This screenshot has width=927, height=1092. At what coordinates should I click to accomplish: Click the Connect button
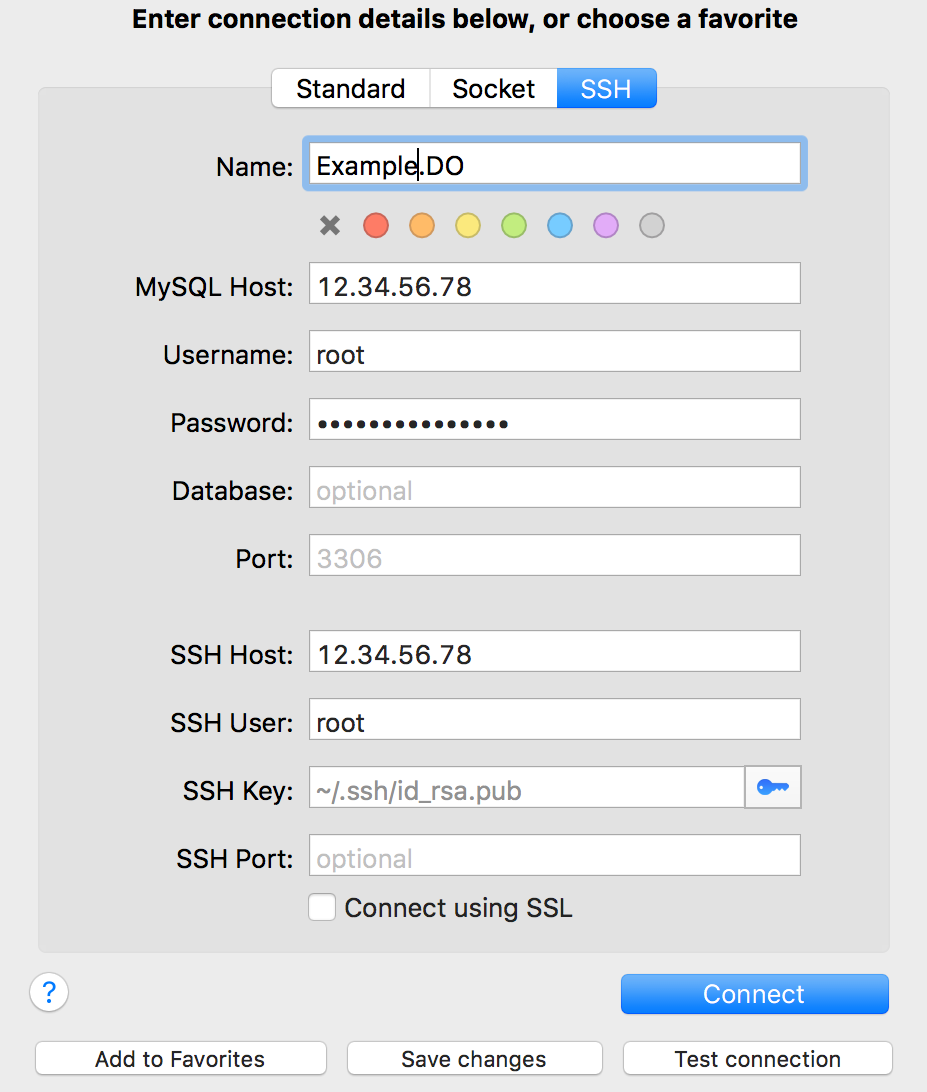click(x=755, y=994)
